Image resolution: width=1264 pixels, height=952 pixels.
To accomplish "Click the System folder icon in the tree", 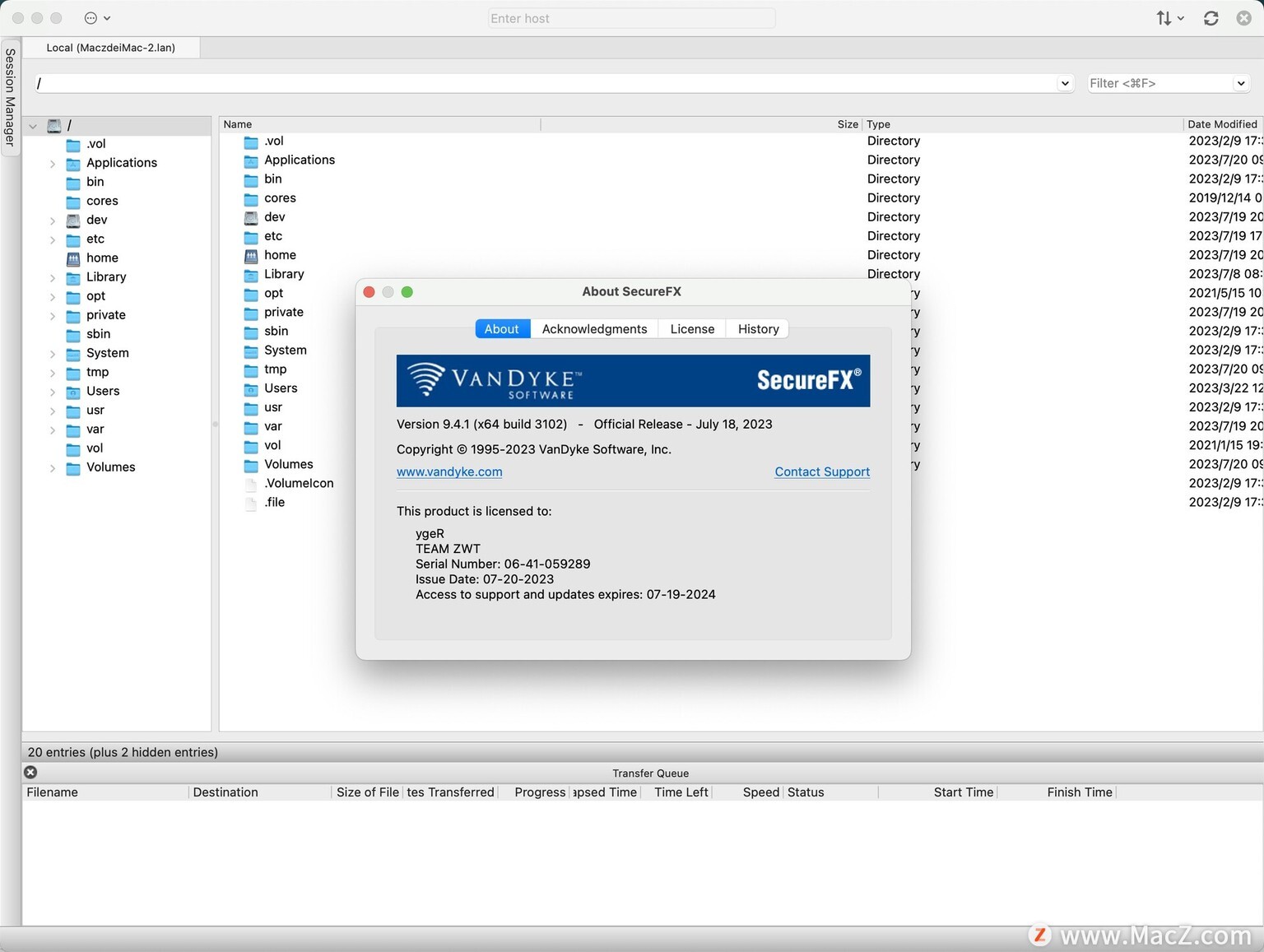I will tap(73, 354).
